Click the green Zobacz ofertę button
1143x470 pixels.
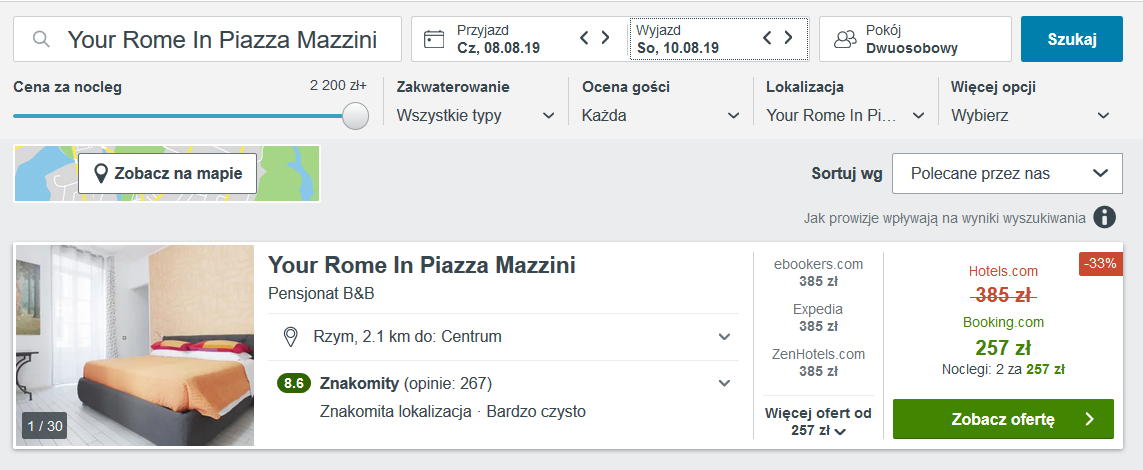[x=1003, y=419]
